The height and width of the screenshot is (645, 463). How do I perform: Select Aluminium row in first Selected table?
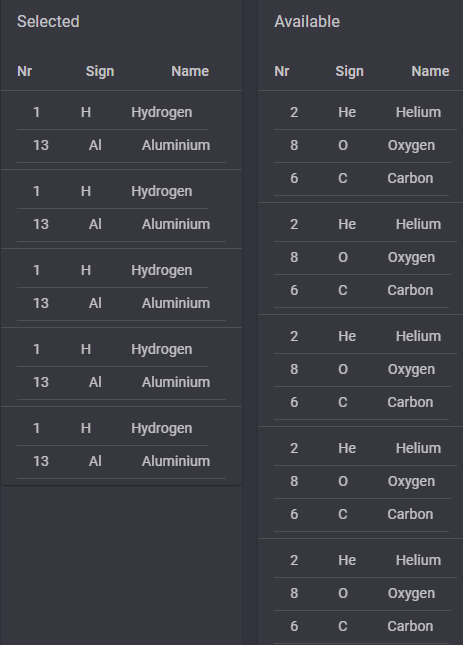click(x=121, y=146)
